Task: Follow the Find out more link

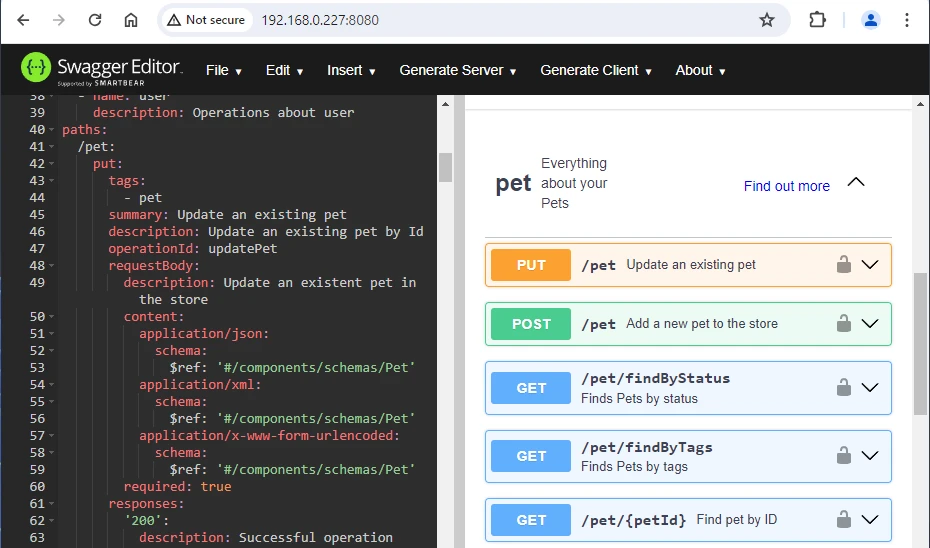Action: point(786,186)
